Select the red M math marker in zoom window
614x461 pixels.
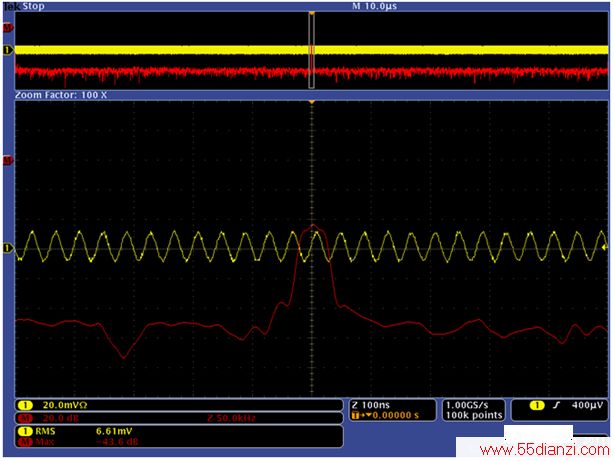tap(7, 161)
